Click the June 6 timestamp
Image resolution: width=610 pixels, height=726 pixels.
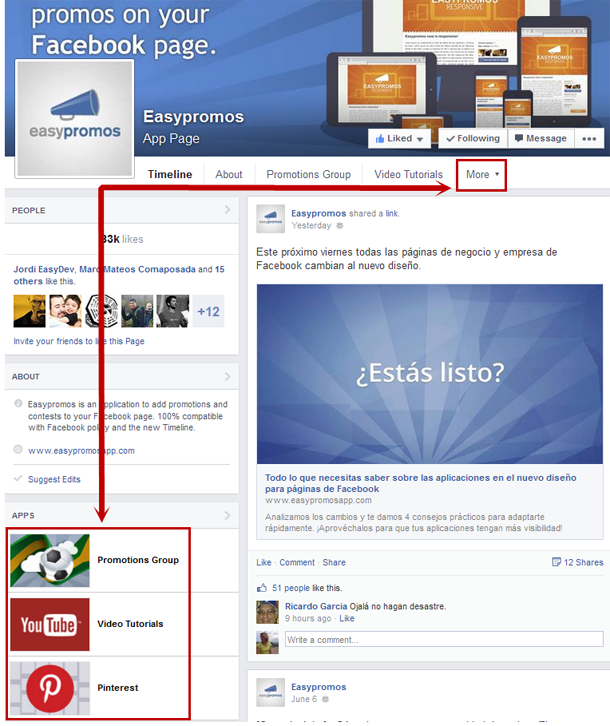[304, 699]
